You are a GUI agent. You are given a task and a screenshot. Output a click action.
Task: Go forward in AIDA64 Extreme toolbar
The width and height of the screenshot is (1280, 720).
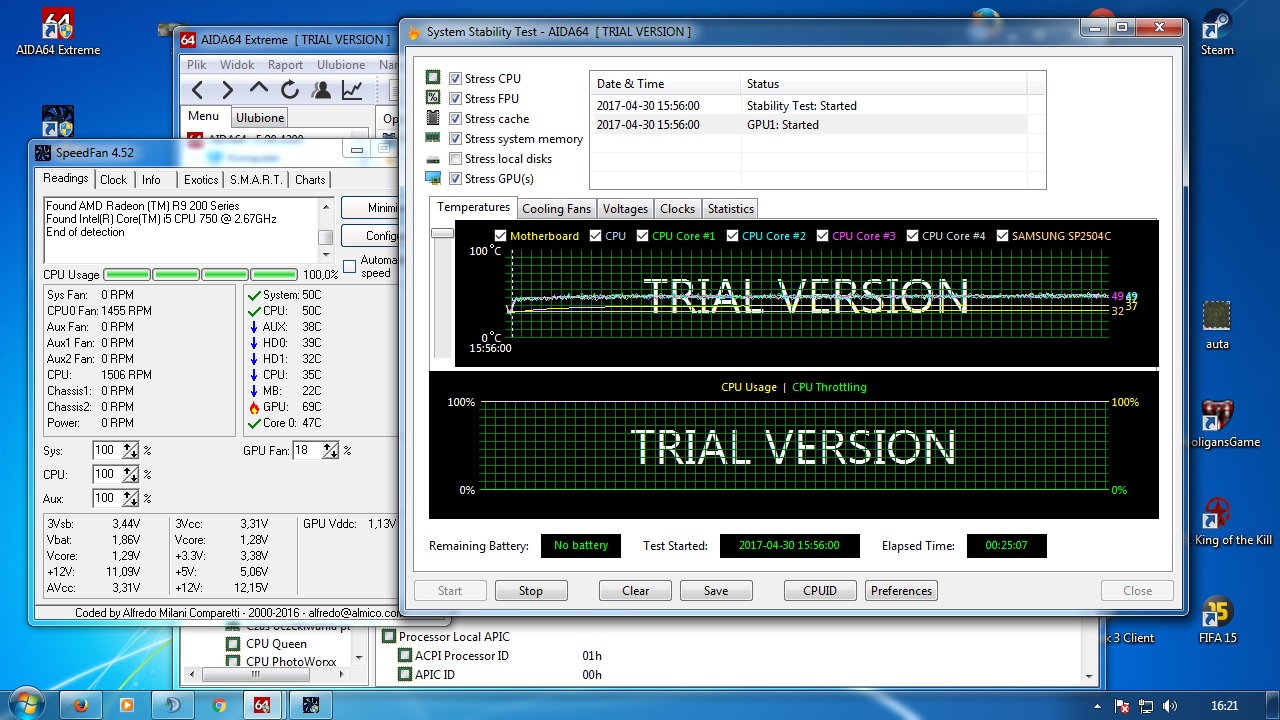227,91
